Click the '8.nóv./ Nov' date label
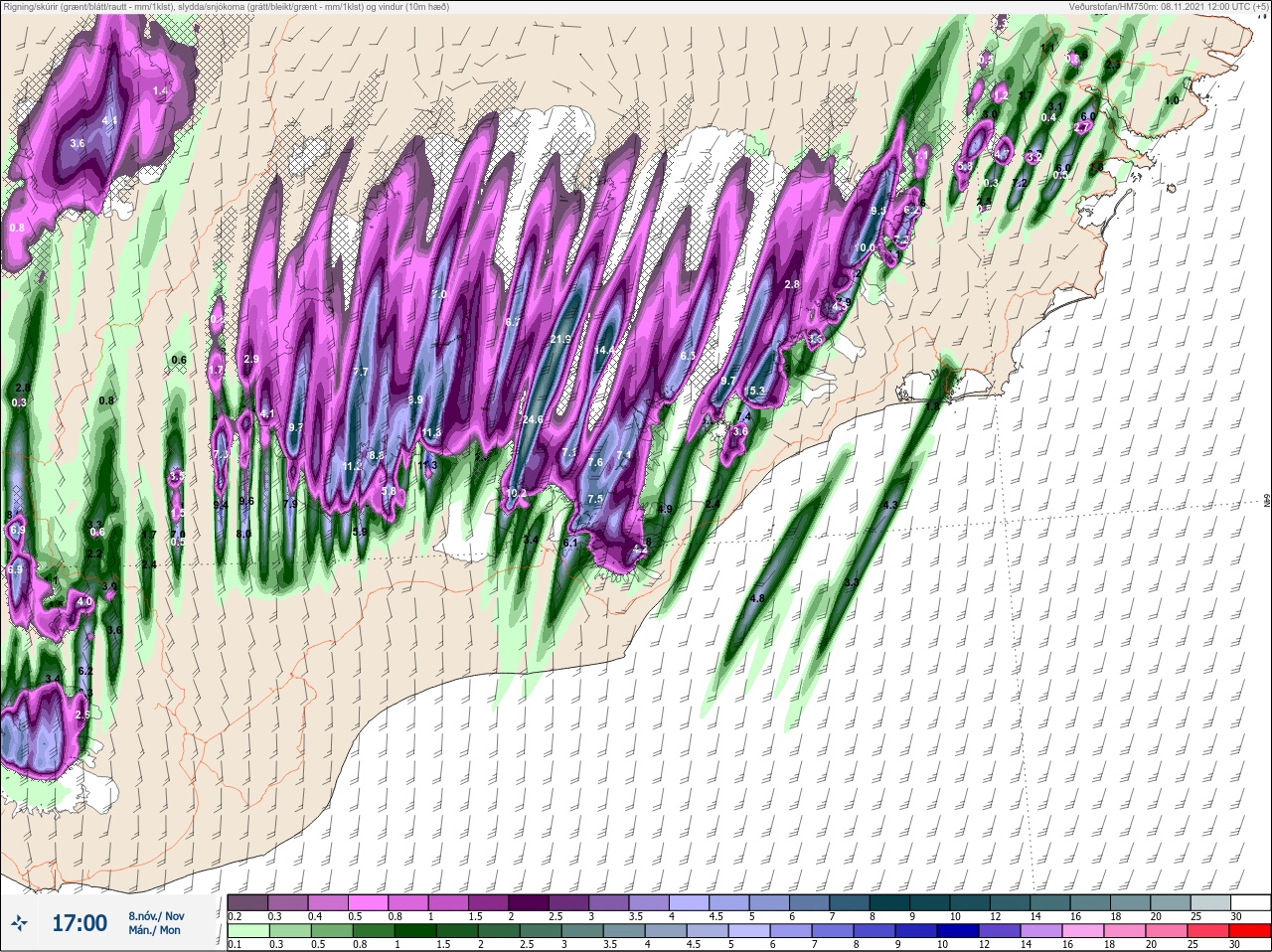Screen dimensions: 1272x952 click(x=156, y=916)
